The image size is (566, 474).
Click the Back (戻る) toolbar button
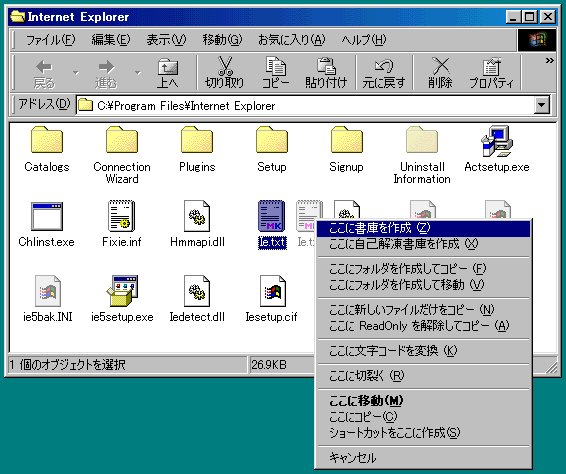(x=44, y=74)
